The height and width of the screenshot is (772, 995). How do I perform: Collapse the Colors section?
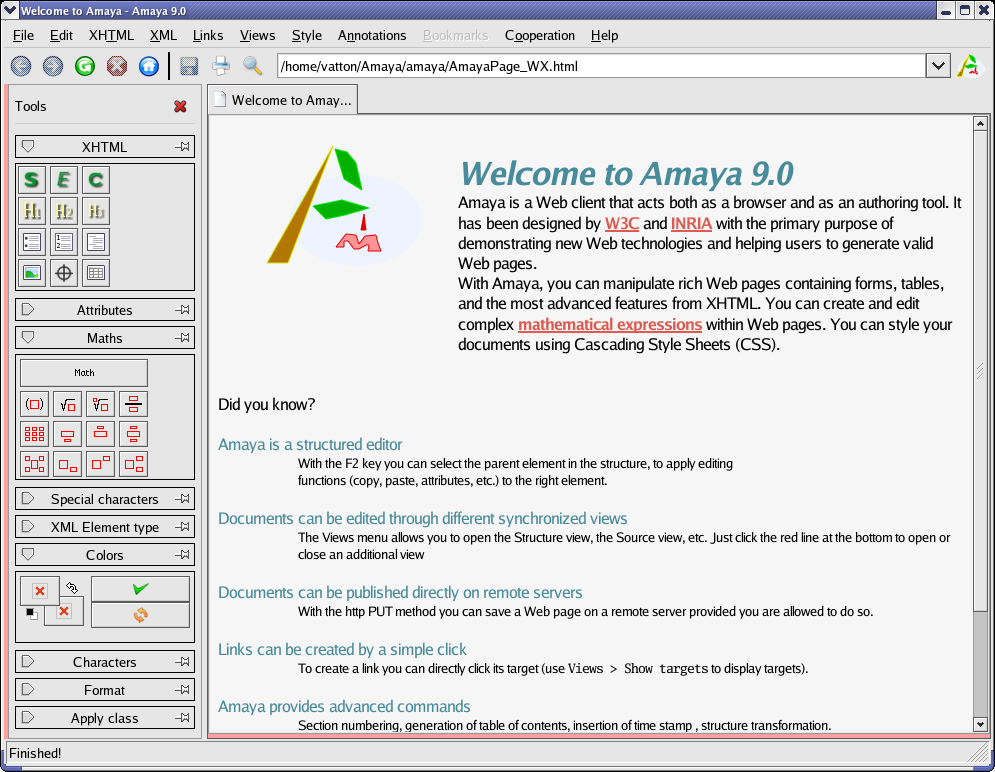click(28, 554)
